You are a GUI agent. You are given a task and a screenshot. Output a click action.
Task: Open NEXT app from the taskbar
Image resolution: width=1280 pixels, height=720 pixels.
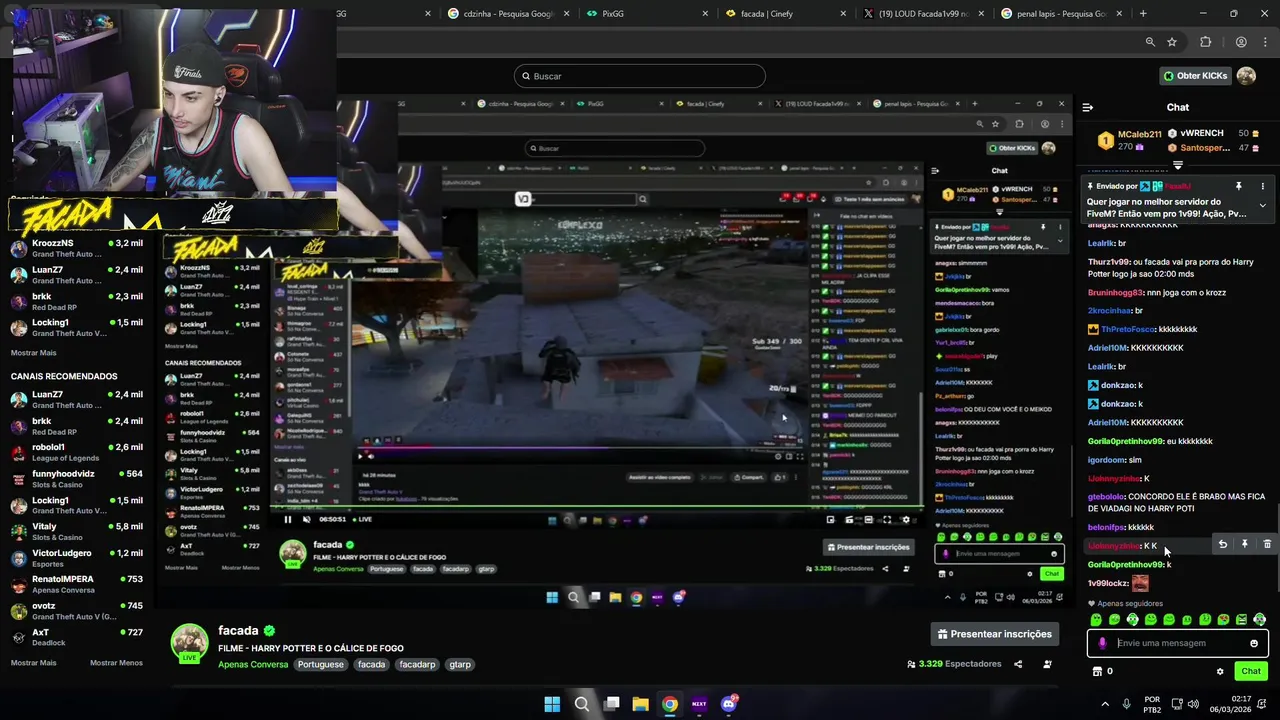pyautogui.click(x=699, y=704)
